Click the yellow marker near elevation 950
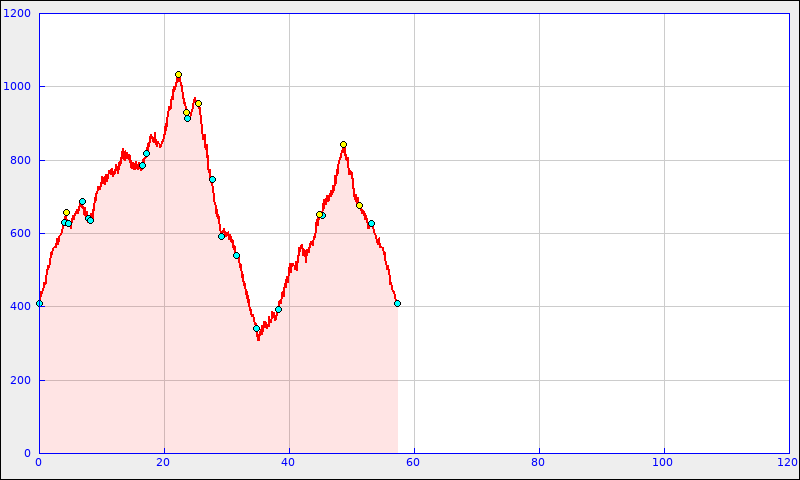The width and height of the screenshot is (800, 480). pyautogui.click(x=198, y=103)
